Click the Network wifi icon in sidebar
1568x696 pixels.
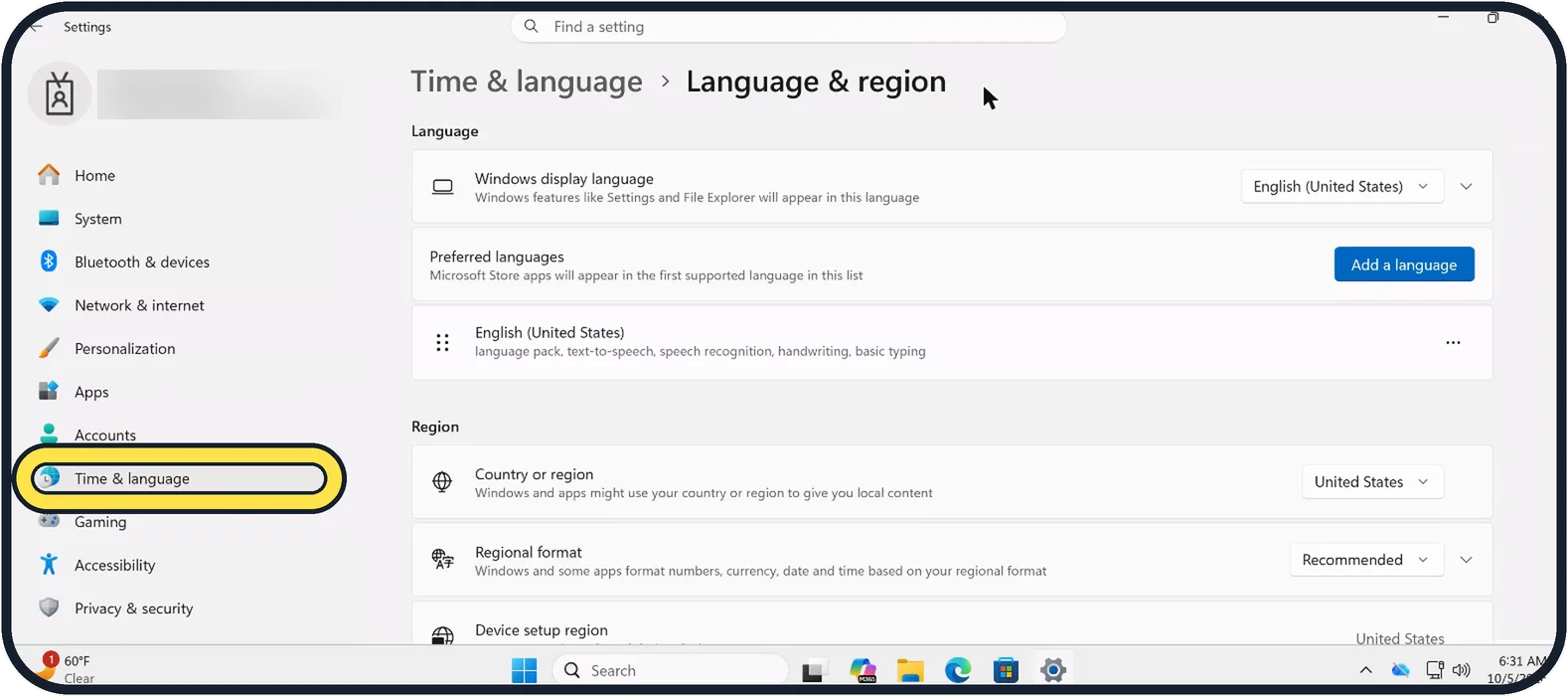tap(49, 305)
